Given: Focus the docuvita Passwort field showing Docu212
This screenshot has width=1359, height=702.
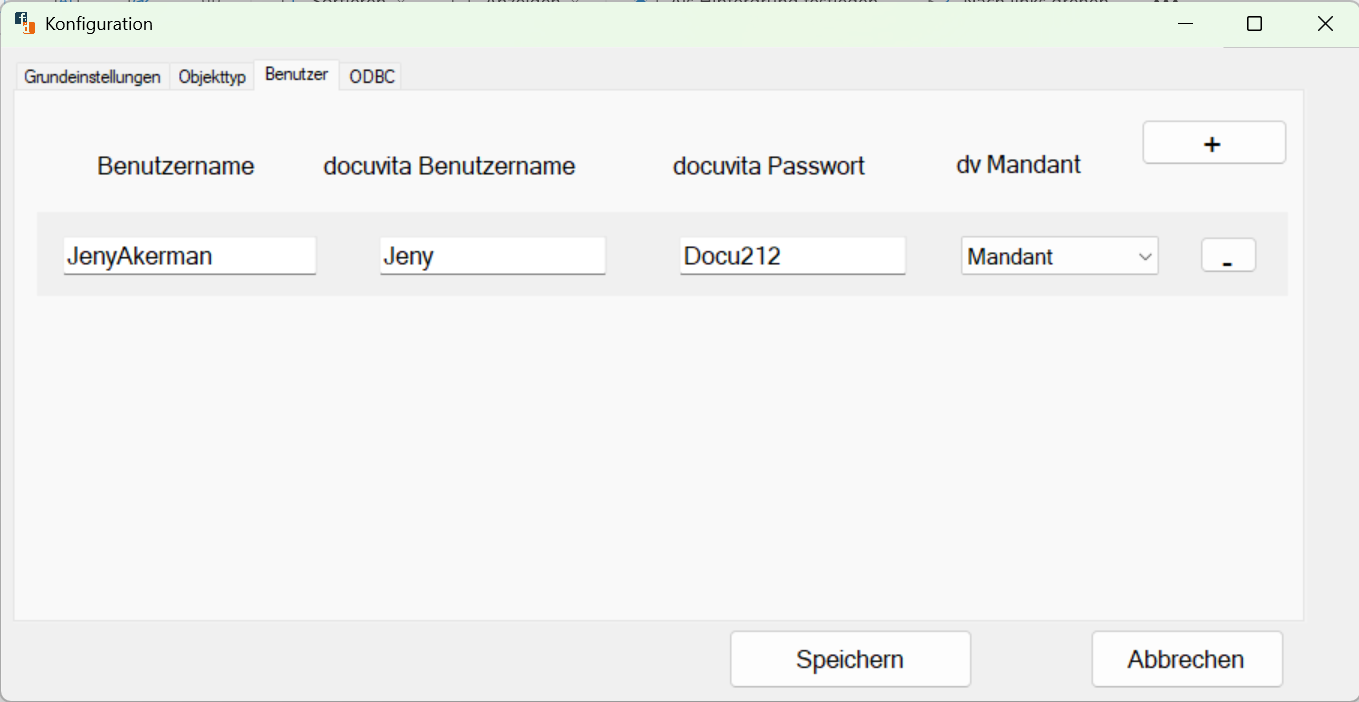Looking at the screenshot, I should point(792,256).
